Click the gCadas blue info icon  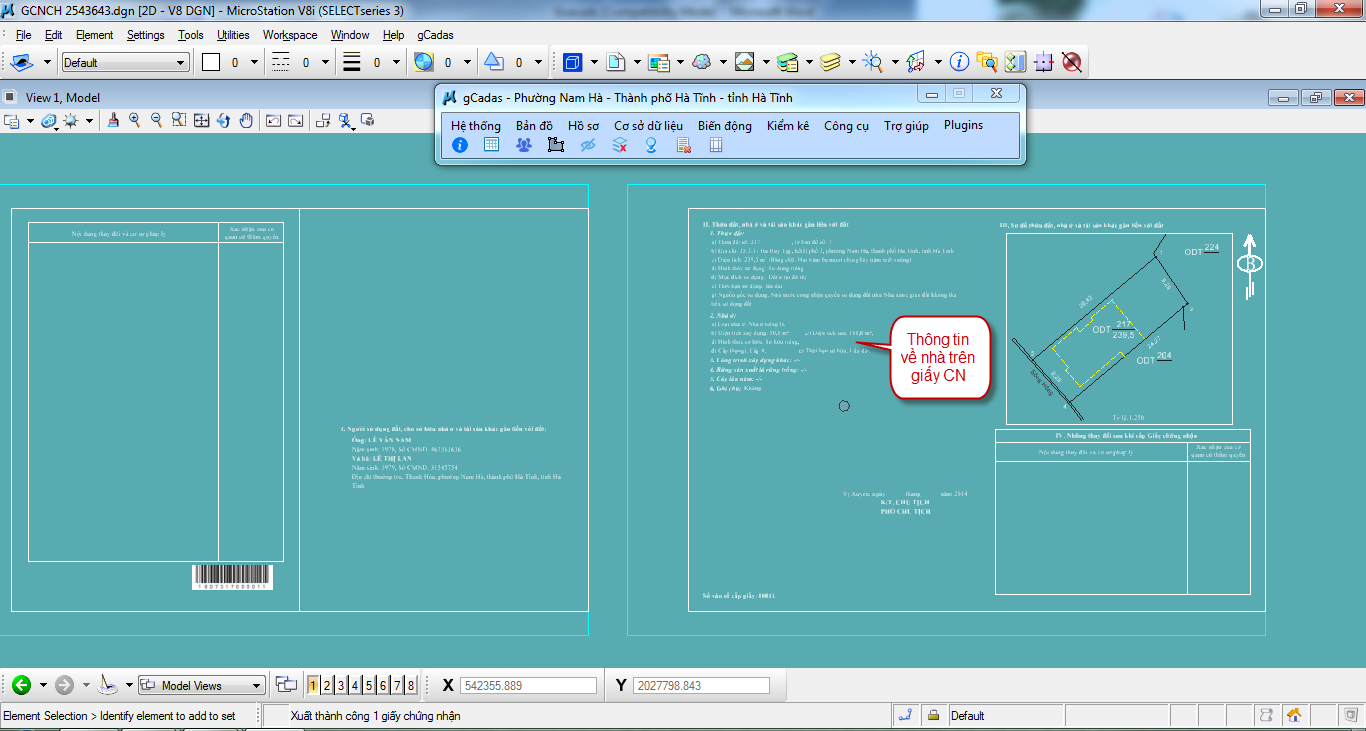[460, 145]
